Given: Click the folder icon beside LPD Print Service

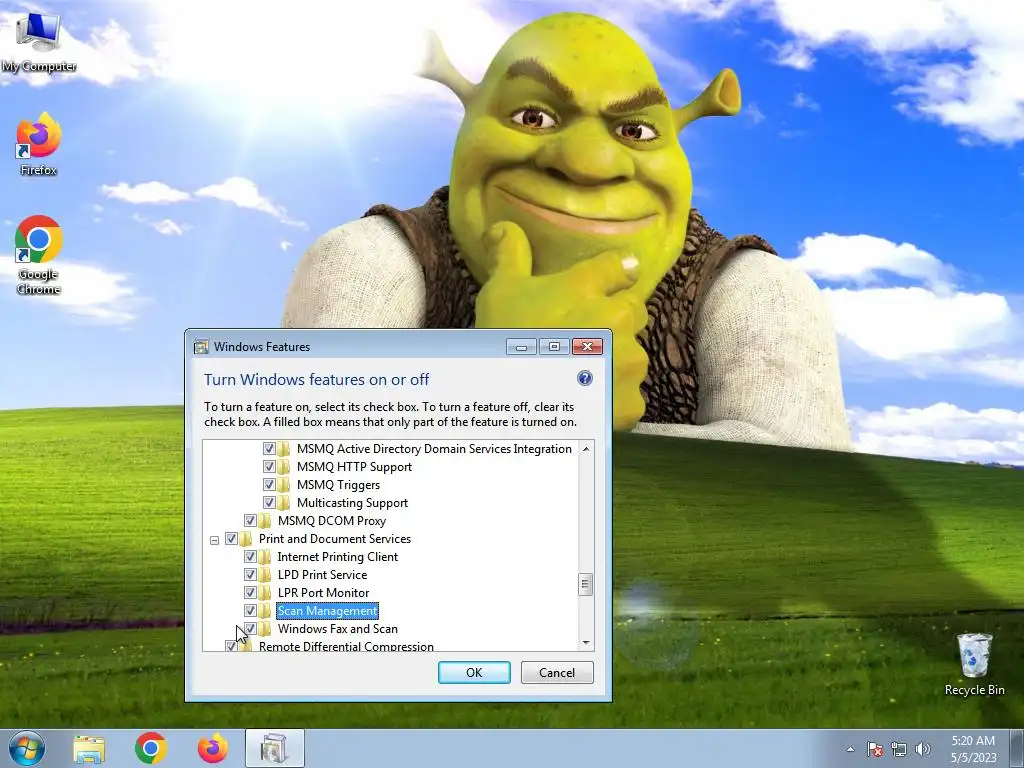Looking at the screenshot, I should 265,575.
